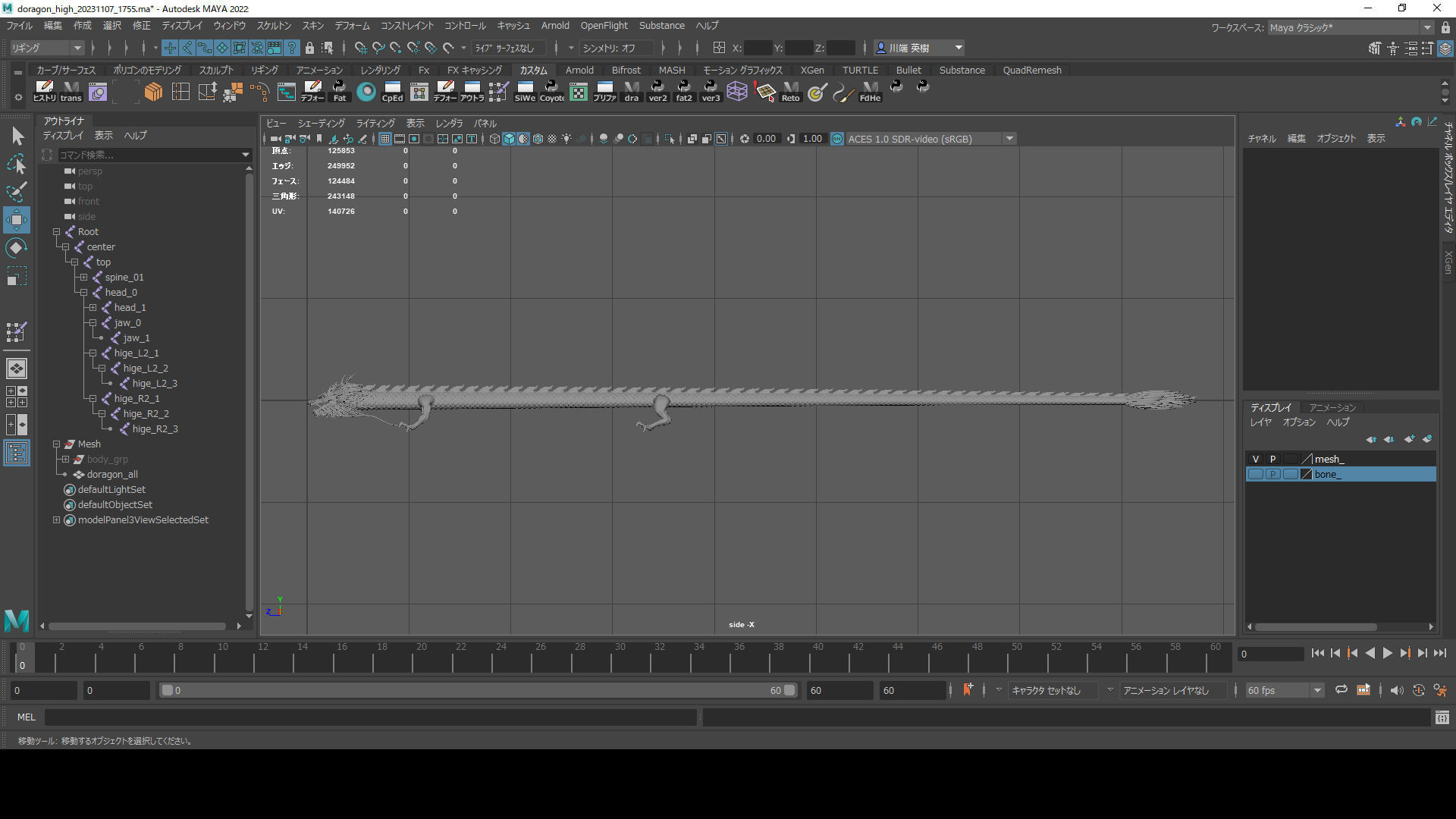Expand the body_grp node
The width and height of the screenshot is (1456, 819).
[x=65, y=460]
